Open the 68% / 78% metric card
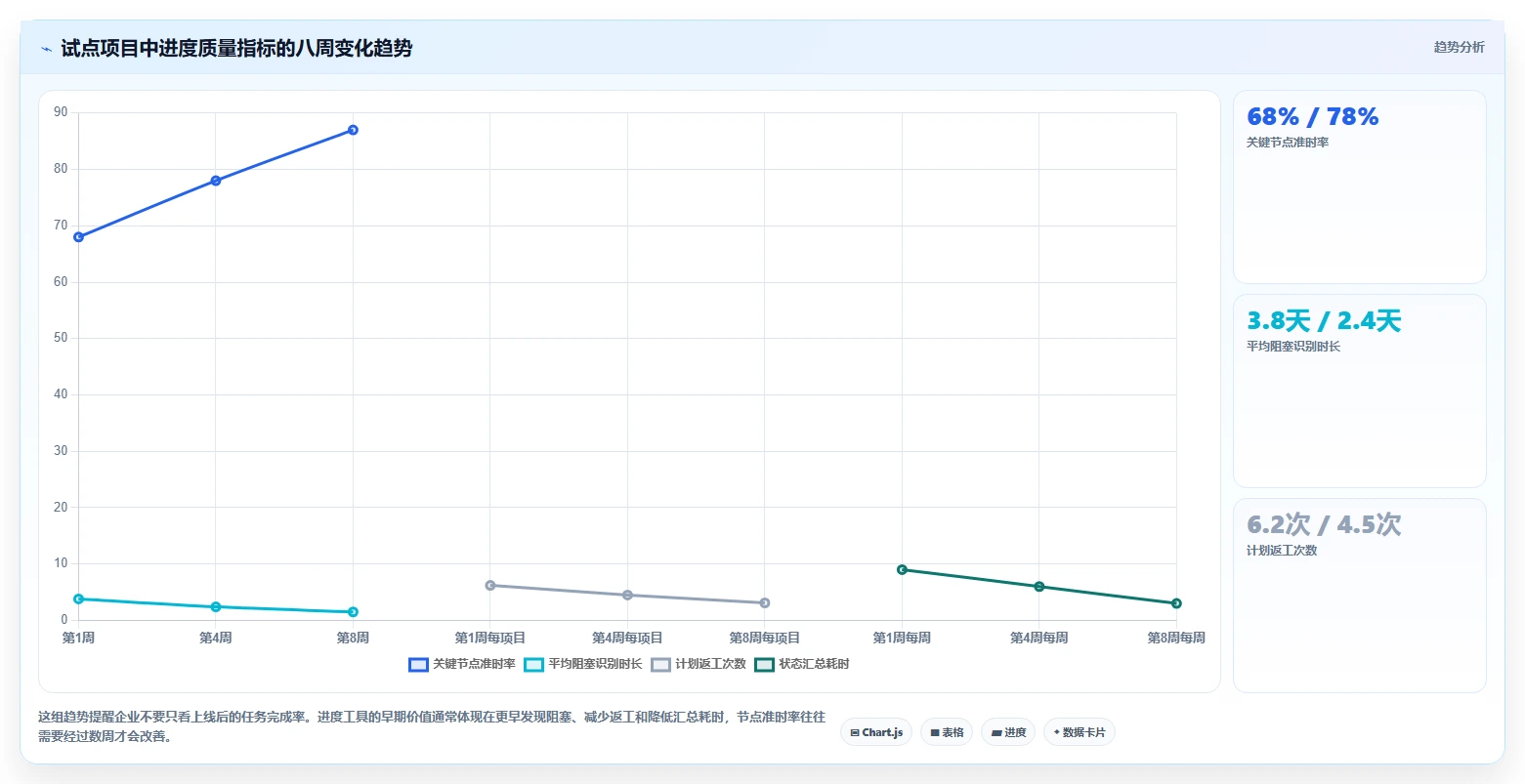Image resolution: width=1525 pixels, height=784 pixels. 1360,187
